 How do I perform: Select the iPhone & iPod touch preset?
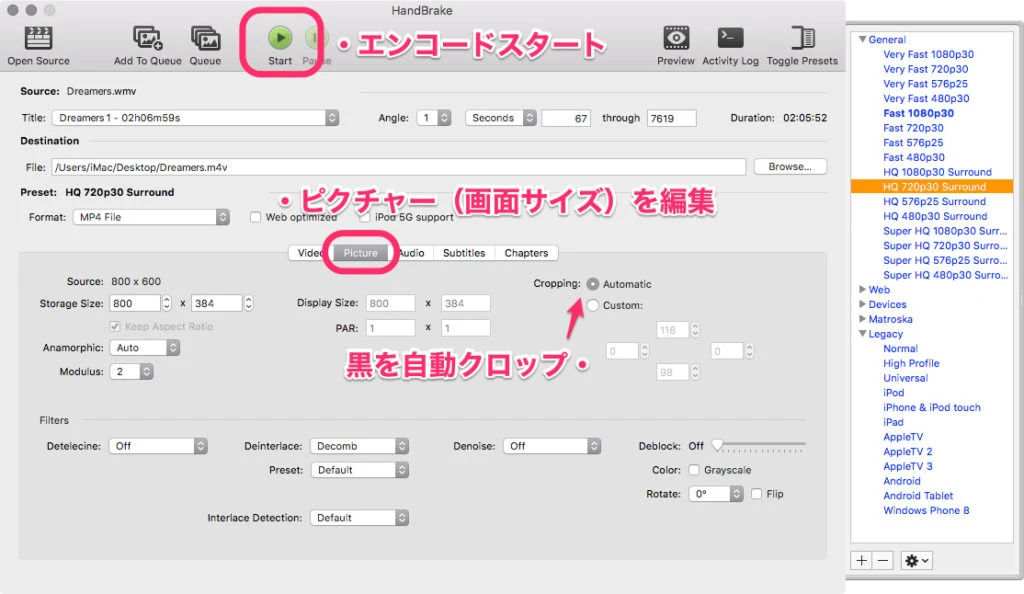(x=932, y=407)
